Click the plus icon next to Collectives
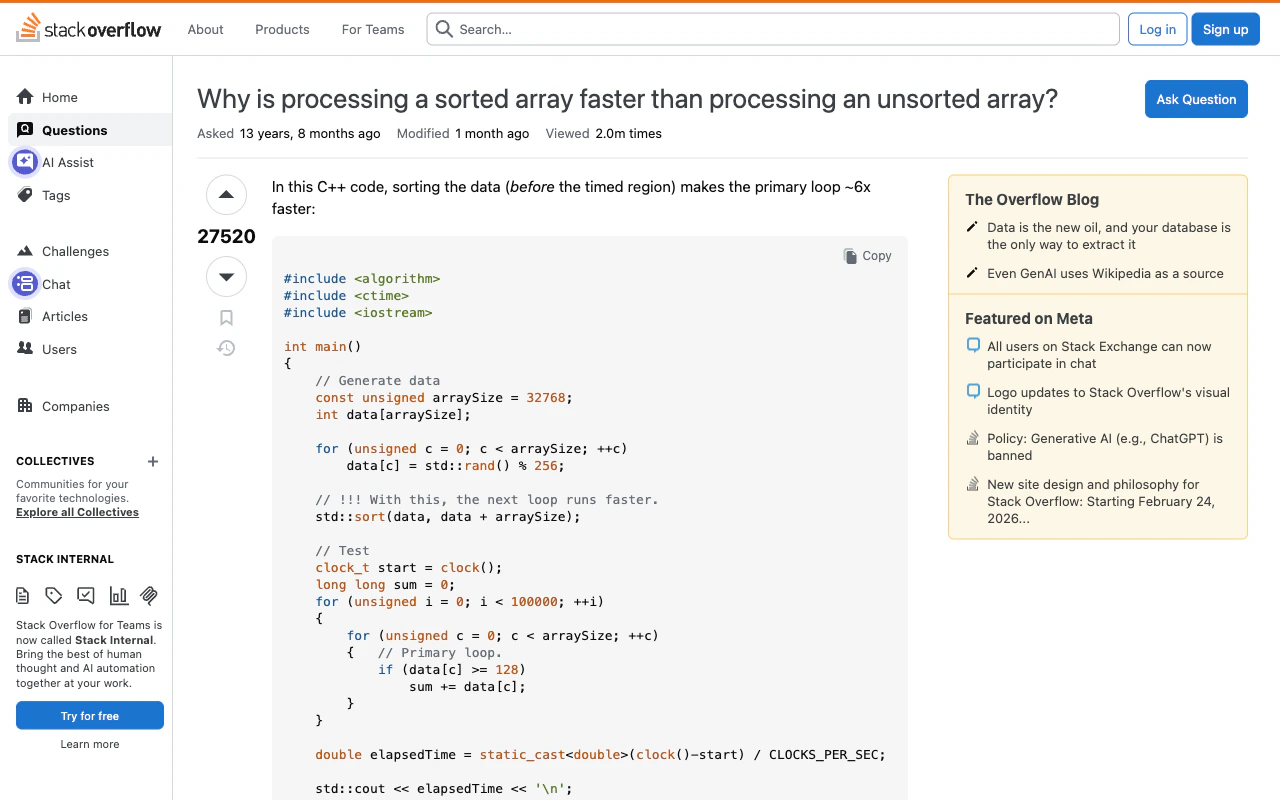This screenshot has width=1280, height=800. click(153, 461)
